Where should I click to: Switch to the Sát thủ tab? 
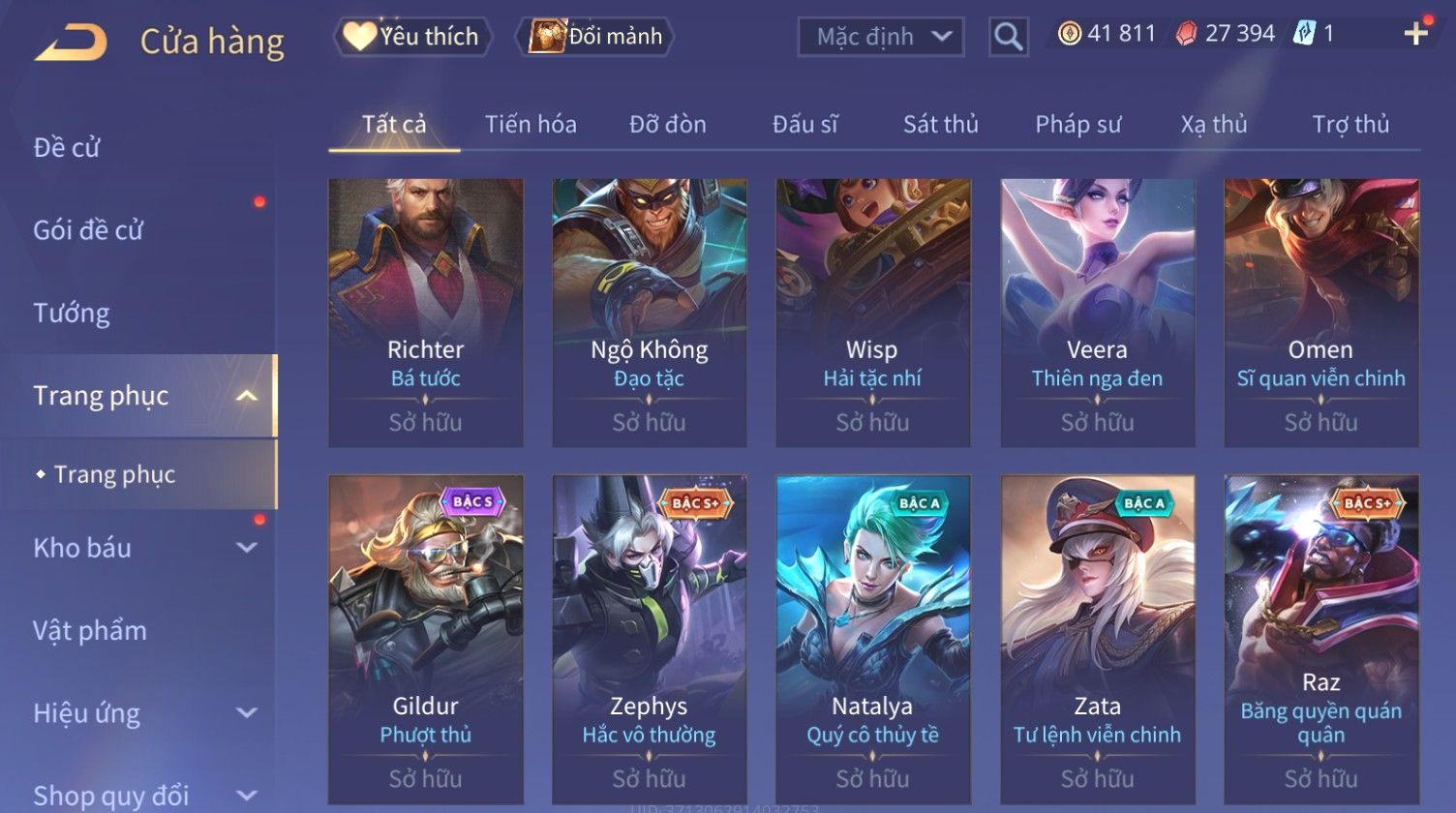pos(940,124)
